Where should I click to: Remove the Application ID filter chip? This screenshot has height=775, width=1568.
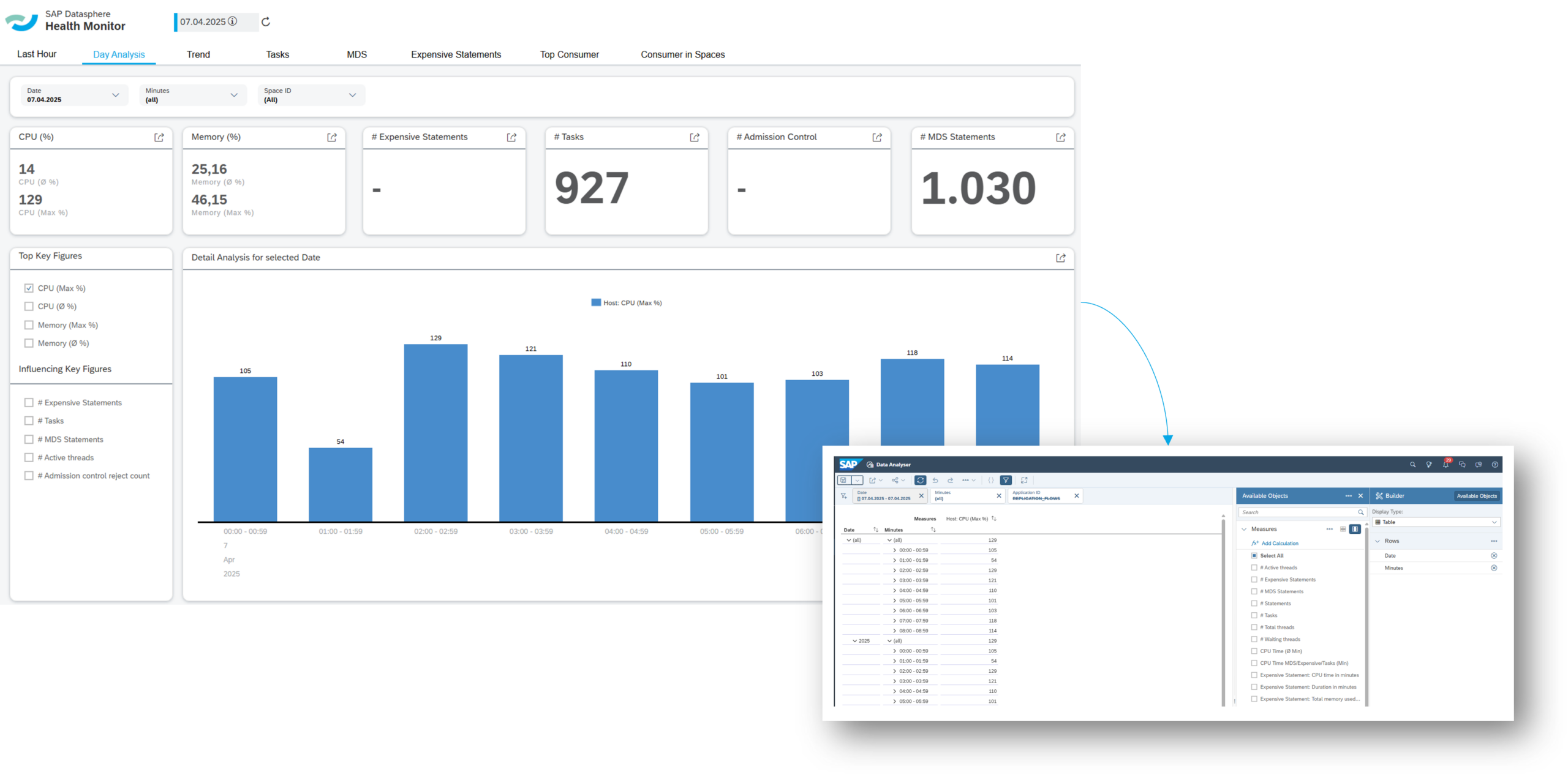[x=1076, y=496]
